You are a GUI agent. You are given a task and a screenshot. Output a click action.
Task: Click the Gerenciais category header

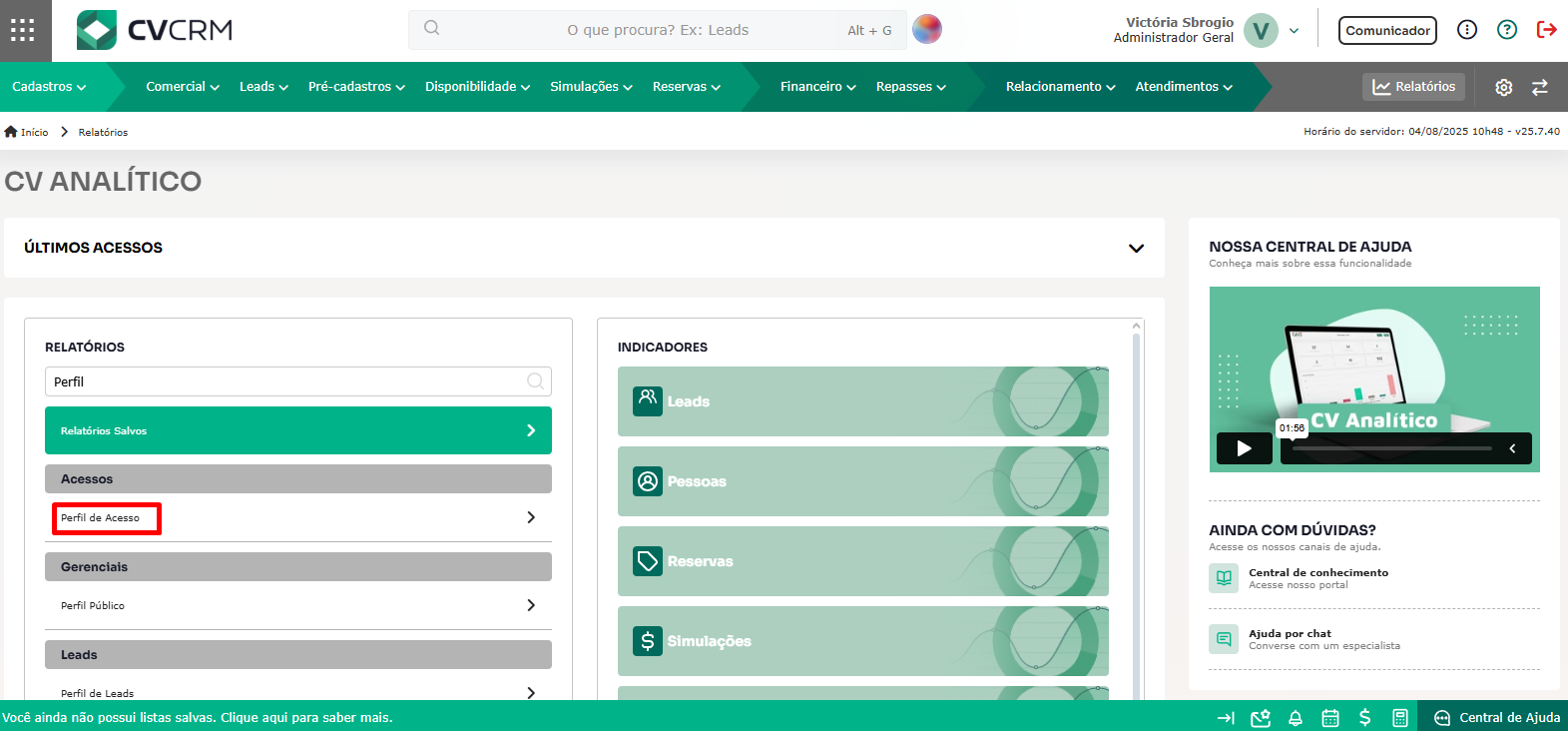click(x=298, y=566)
